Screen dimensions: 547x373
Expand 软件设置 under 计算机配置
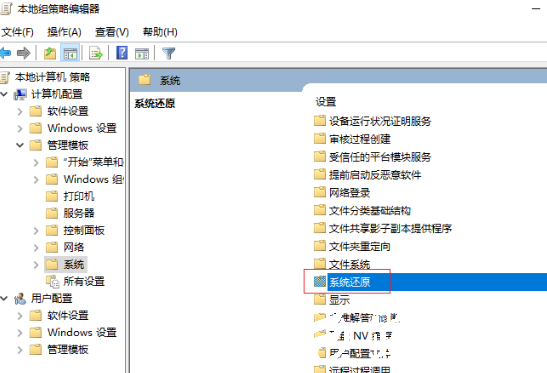click(20, 111)
